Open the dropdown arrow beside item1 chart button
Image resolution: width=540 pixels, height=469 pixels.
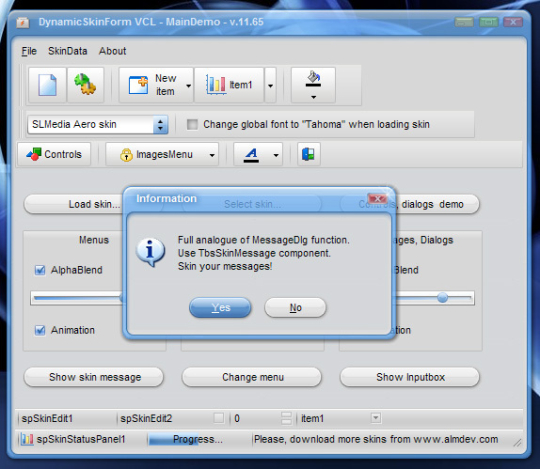(271, 86)
